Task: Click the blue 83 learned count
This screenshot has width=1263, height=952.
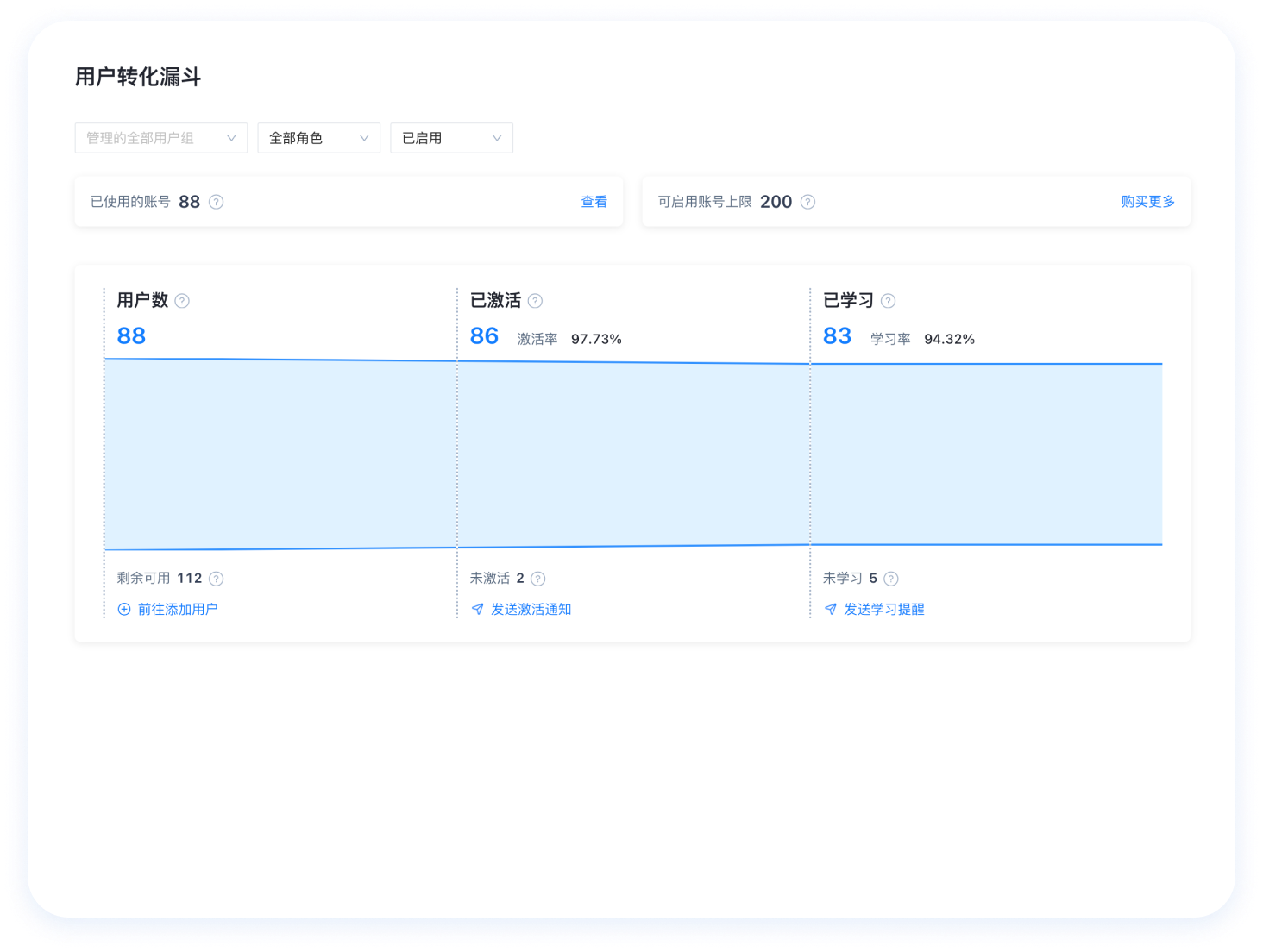Action: point(837,335)
